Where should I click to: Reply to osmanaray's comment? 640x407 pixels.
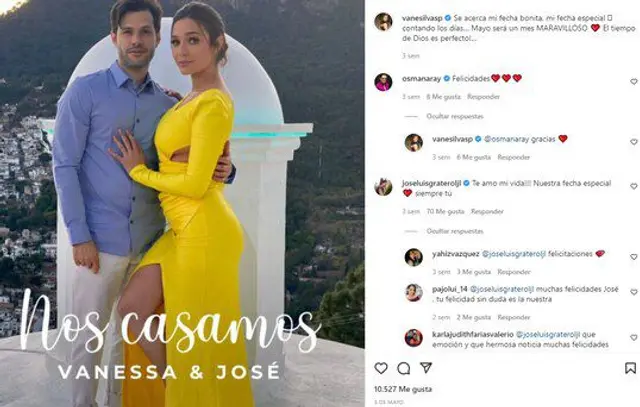483,97
